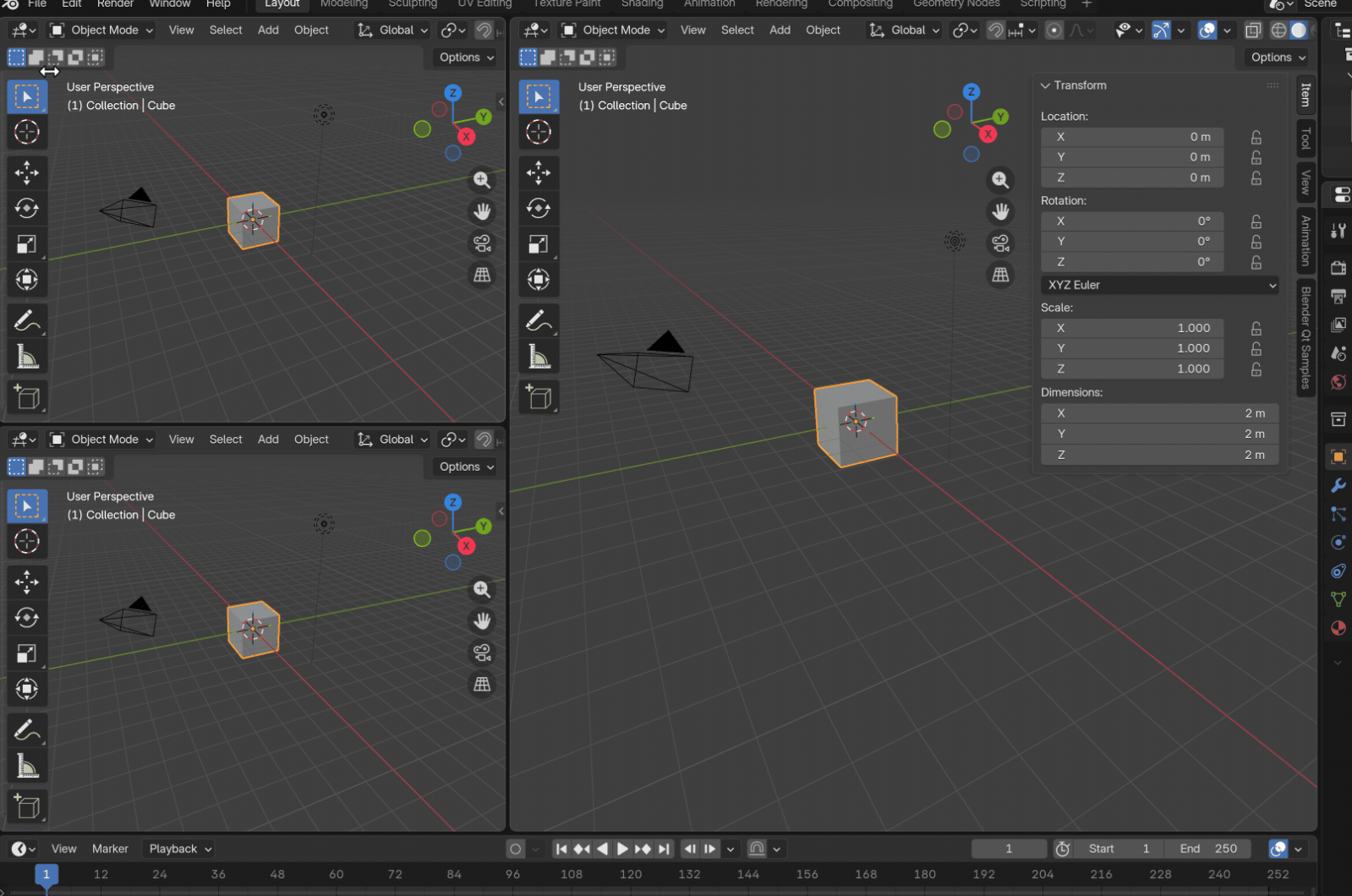Open pivot point dropdown in right viewport
Image resolution: width=1352 pixels, height=896 pixels.
(x=966, y=30)
